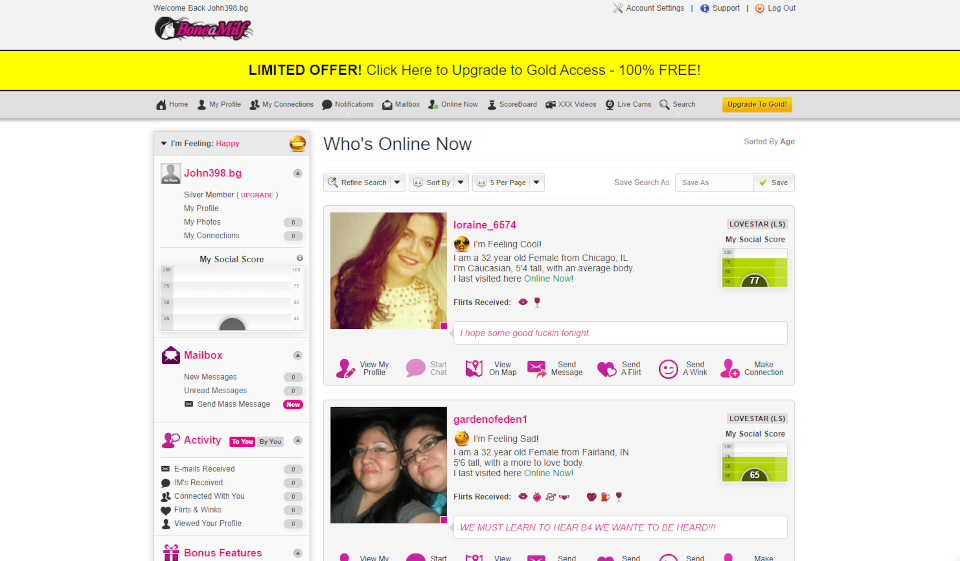
Task: Click the View On Map icon
Action: (474, 369)
